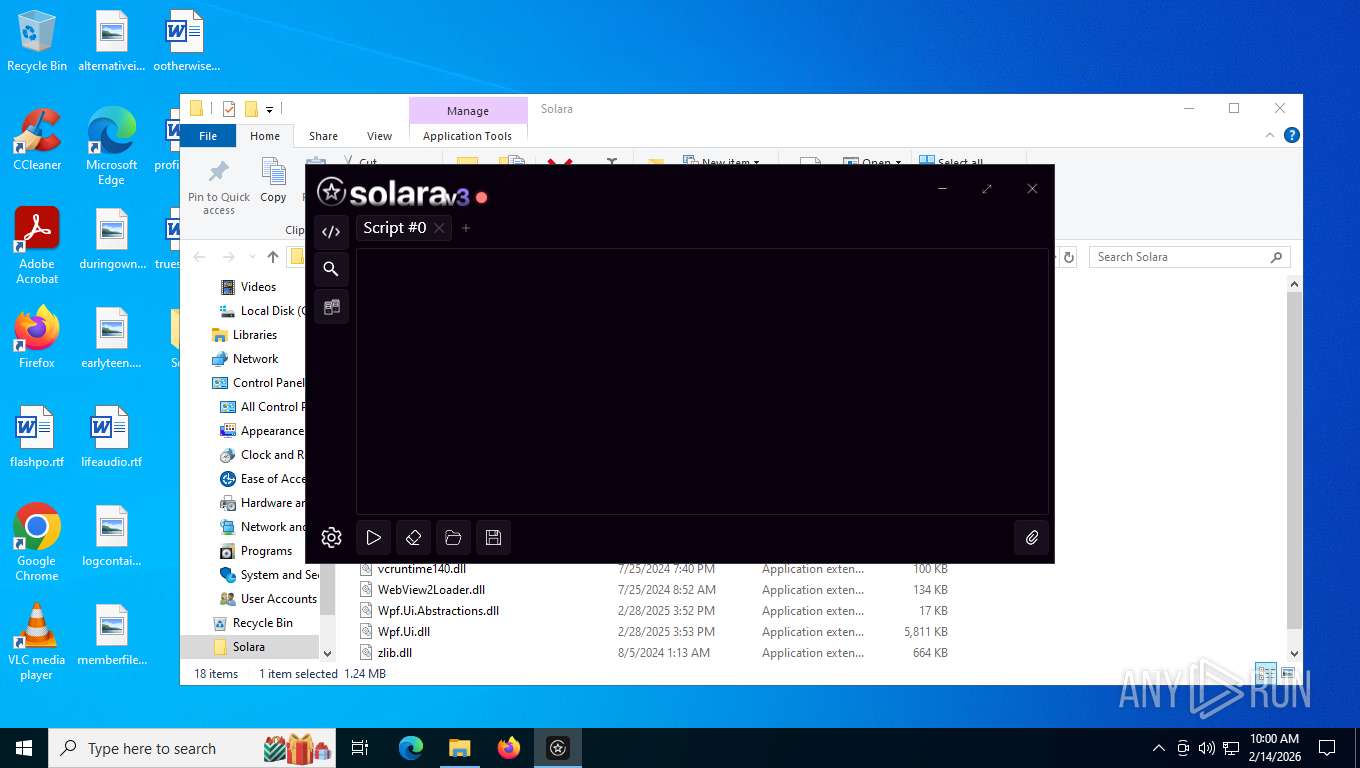Screen dimensions: 1360x768
Task: Open the File menu in Explorer
Action: 208,136
